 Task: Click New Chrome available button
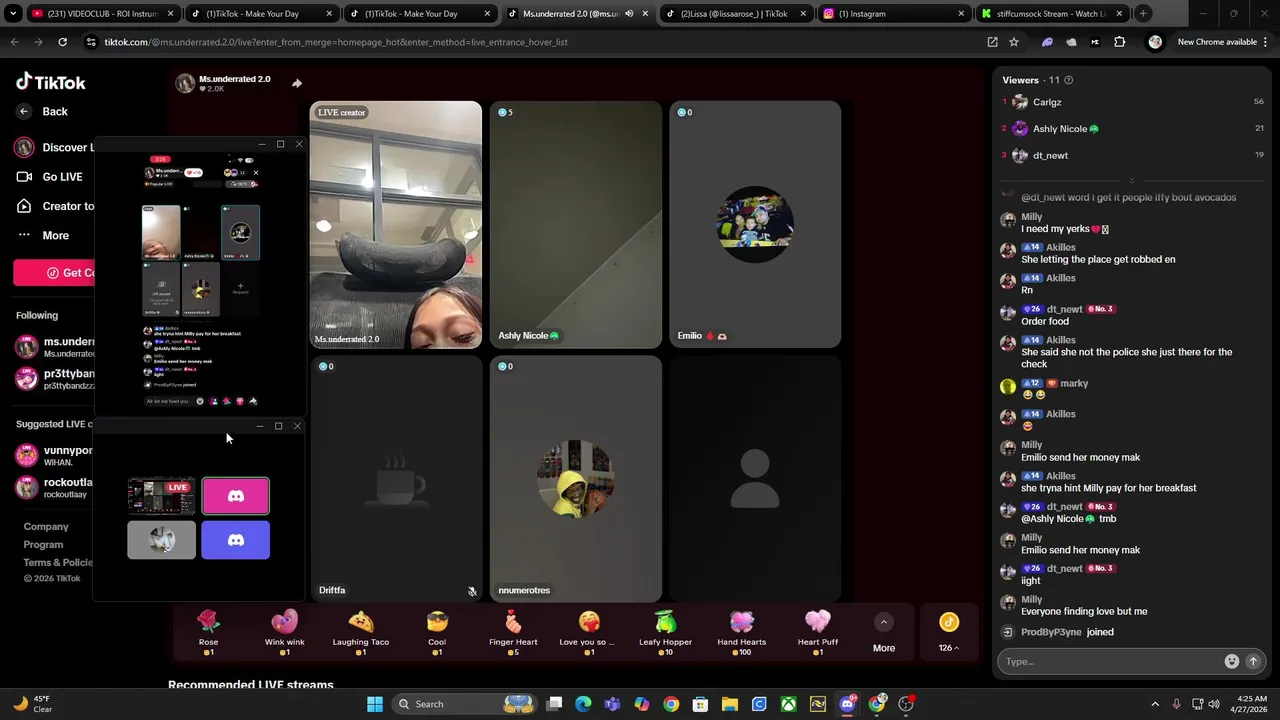click(x=1217, y=42)
